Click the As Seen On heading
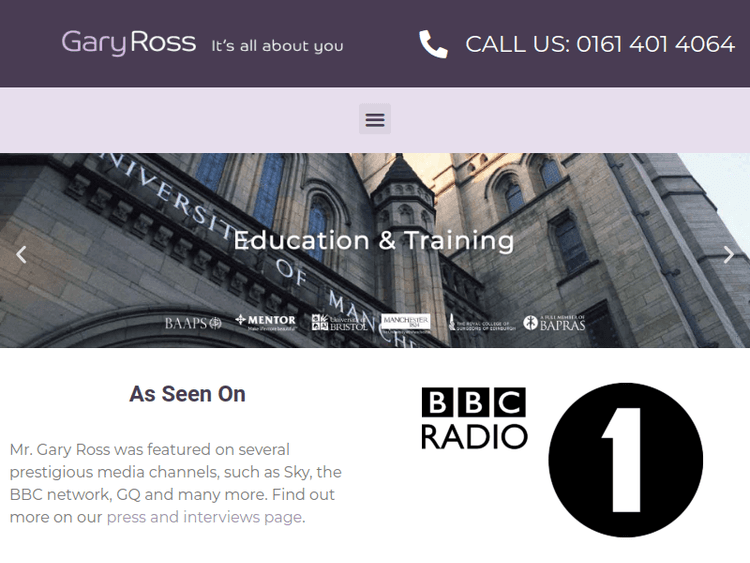 (x=187, y=394)
